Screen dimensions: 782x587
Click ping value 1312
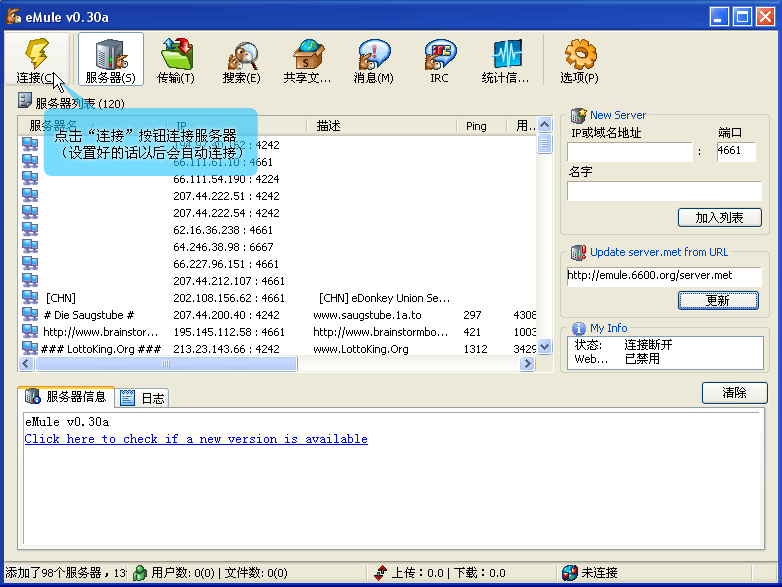tap(475, 349)
